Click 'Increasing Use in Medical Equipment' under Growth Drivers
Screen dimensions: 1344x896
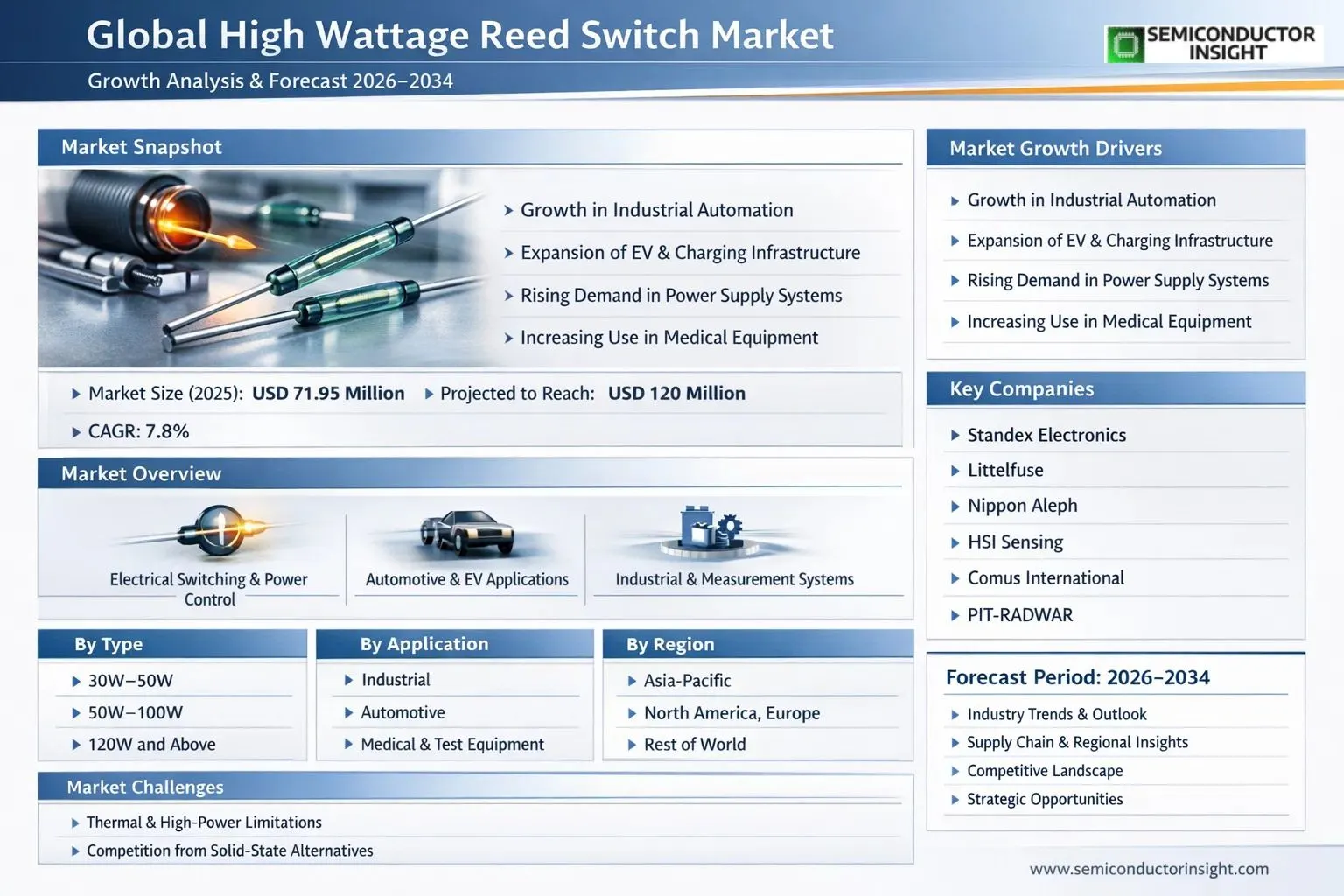pyautogui.click(x=1109, y=321)
